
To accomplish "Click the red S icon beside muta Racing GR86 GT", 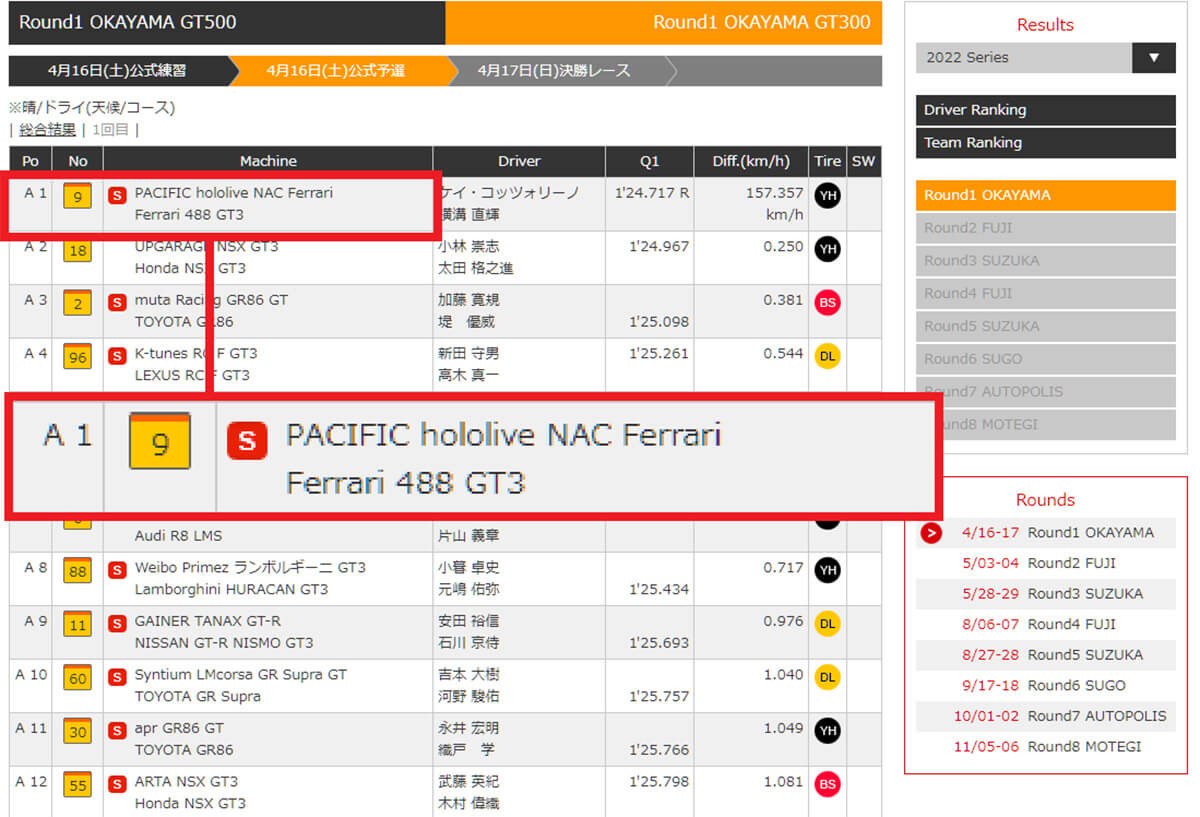I will (117, 301).
